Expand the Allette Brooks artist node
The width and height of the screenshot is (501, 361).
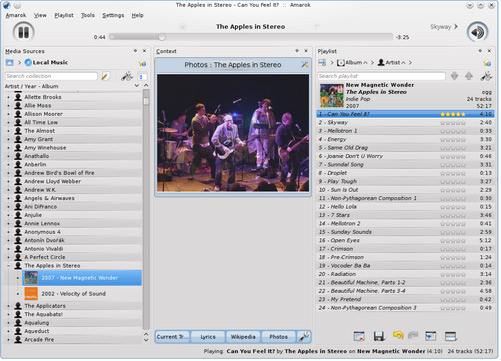9,97
